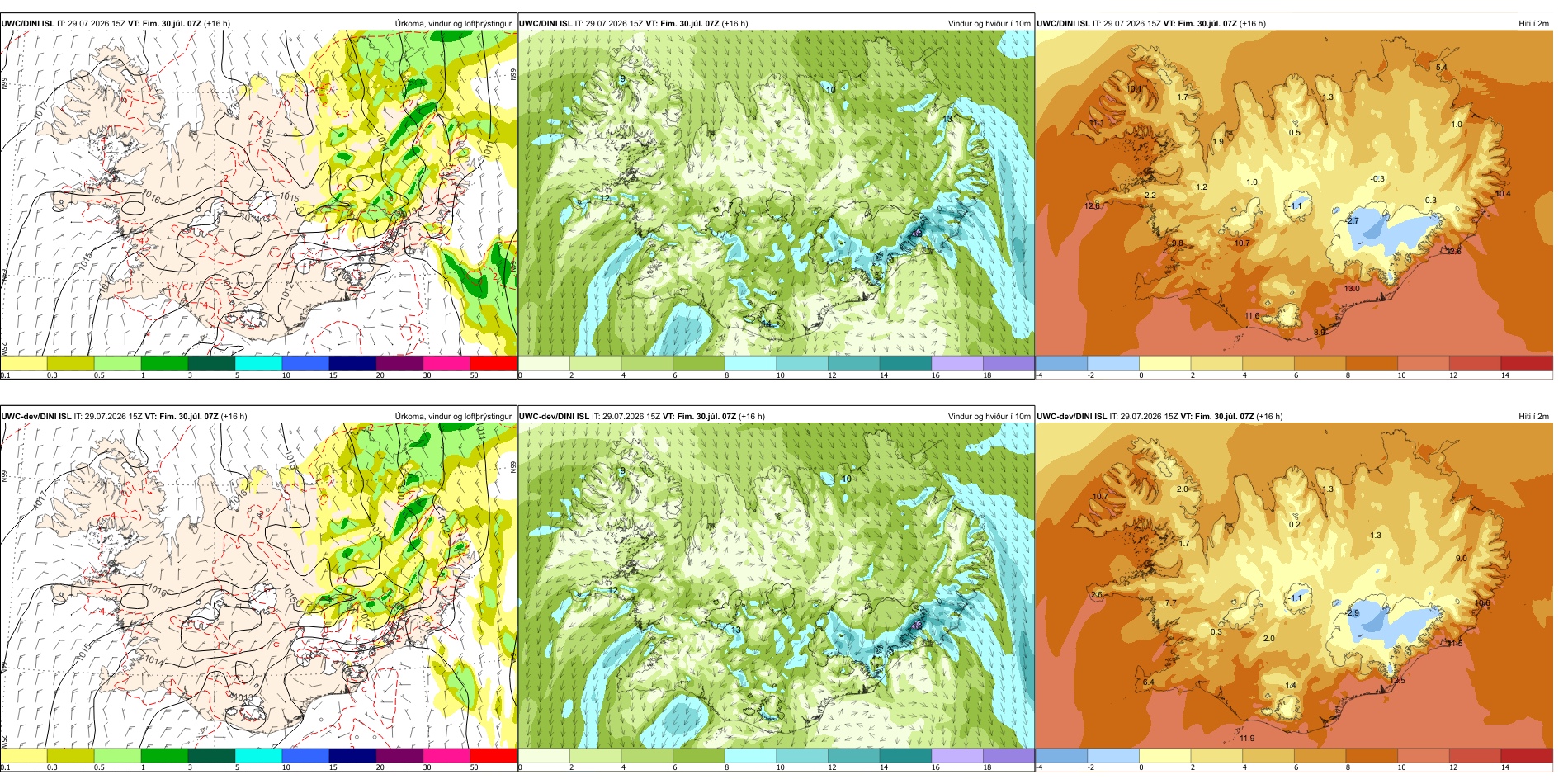Screen dimensions: 1568x784
Task: Click the wind value 13 in bottom wind map
Action: (735, 630)
